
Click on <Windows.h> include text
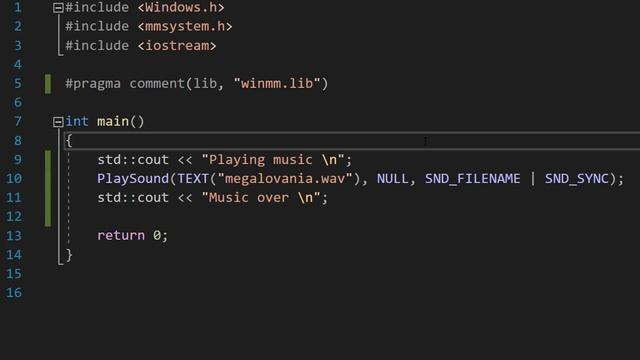point(181,7)
